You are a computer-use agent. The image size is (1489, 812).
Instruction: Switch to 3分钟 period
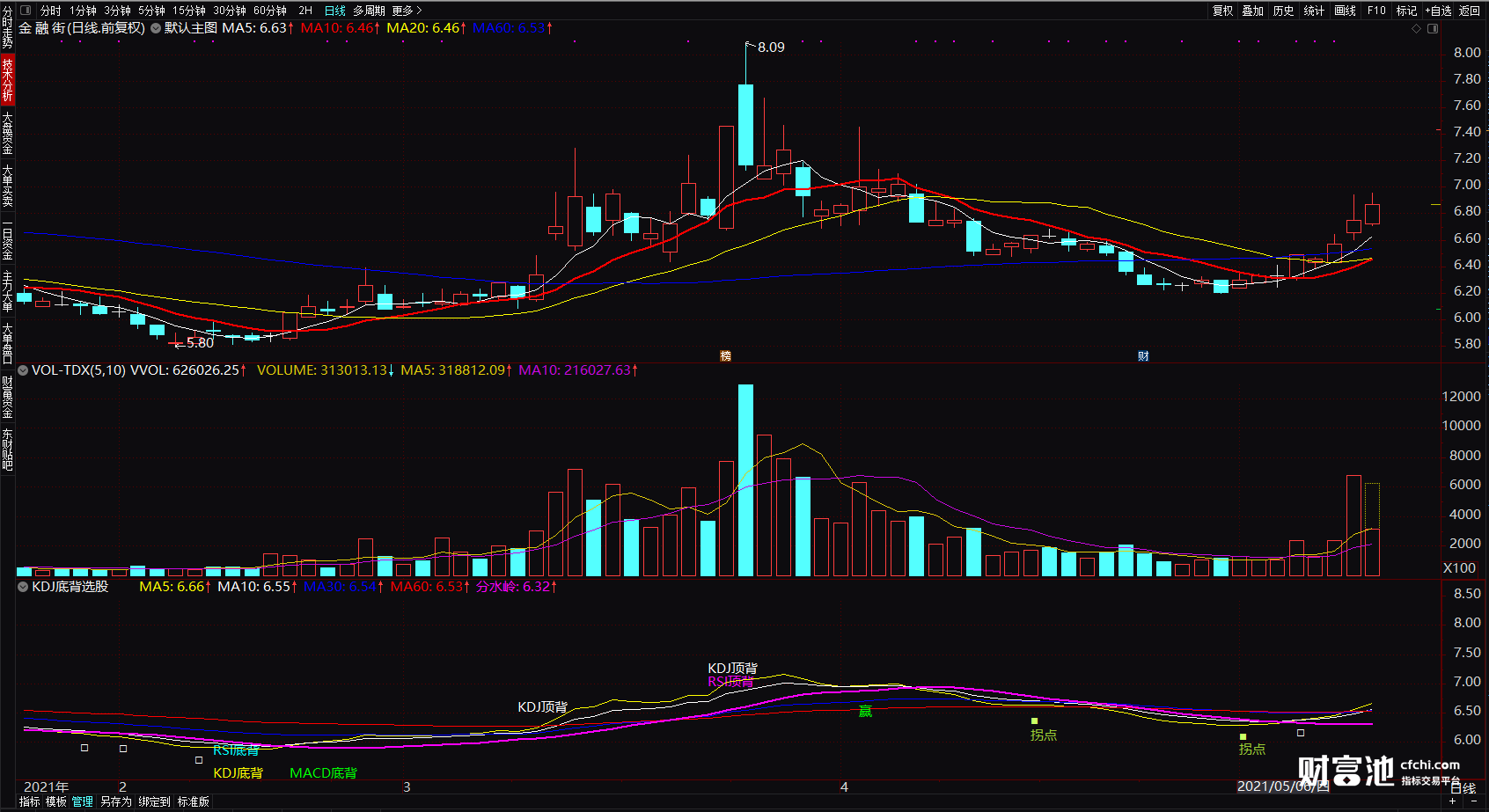pyautogui.click(x=118, y=11)
